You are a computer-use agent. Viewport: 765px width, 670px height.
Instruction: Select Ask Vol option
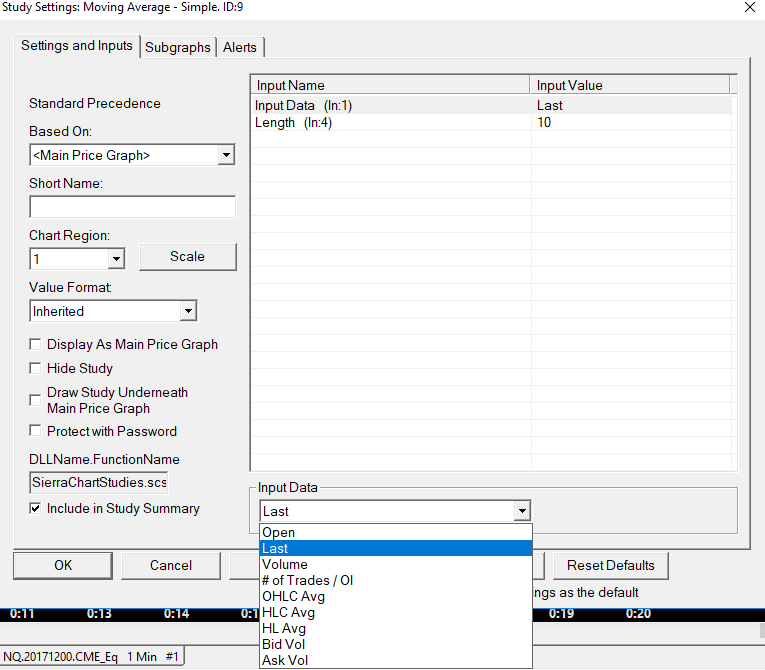(396, 660)
